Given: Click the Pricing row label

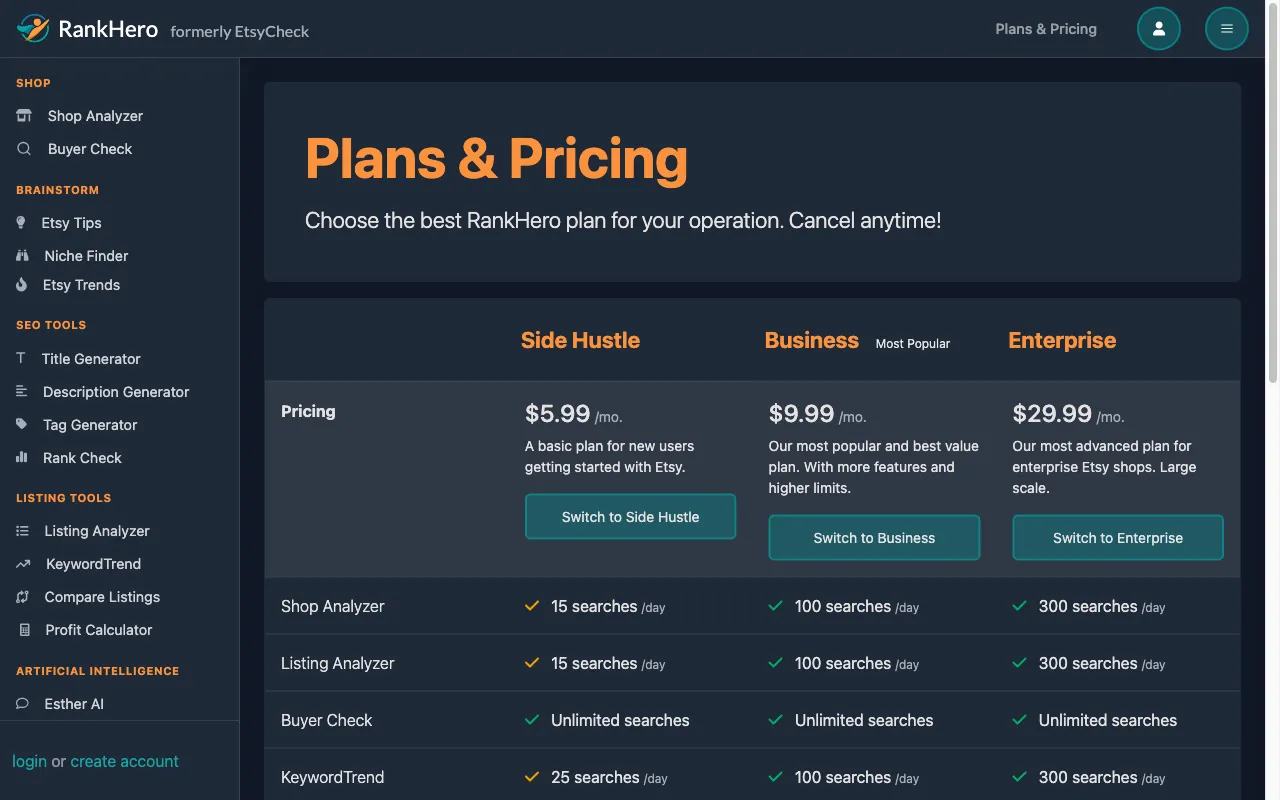Looking at the screenshot, I should coord(308,411).
